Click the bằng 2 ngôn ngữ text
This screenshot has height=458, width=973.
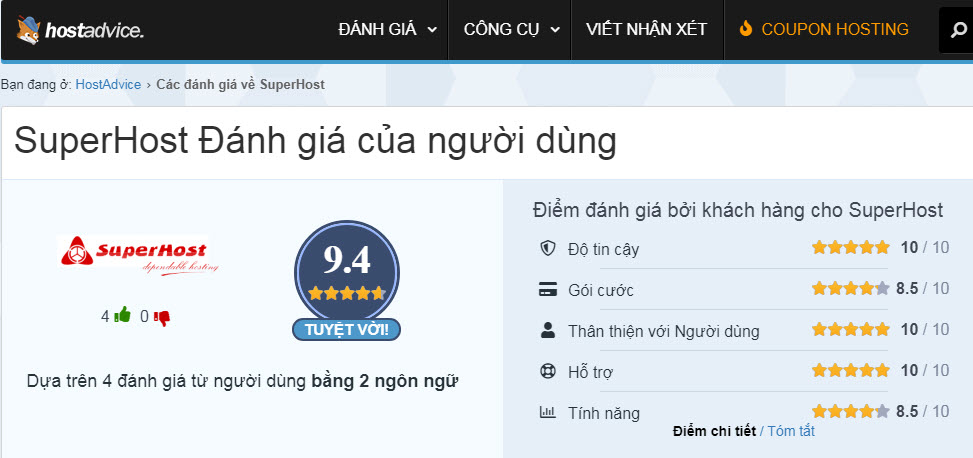pyautogui.click(x=385, y=381)
